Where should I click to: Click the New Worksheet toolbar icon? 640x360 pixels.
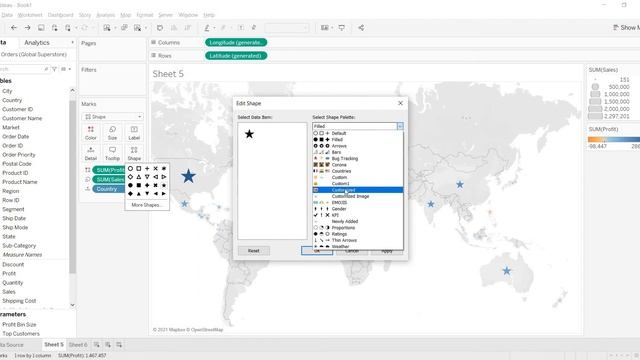(107, 28)
